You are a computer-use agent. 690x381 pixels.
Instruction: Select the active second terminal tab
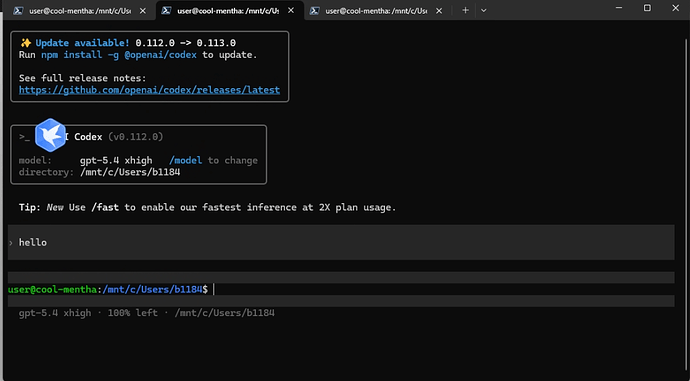pos(229,11)
